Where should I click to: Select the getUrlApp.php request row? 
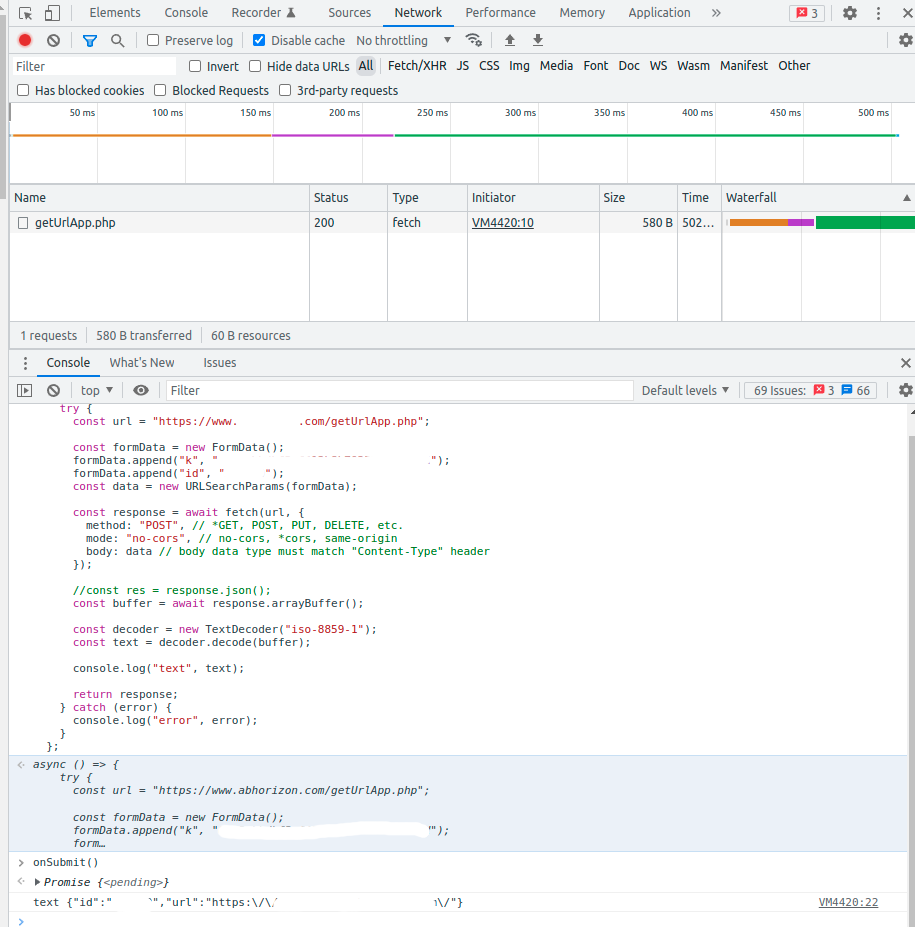click(x=462, y=223)
